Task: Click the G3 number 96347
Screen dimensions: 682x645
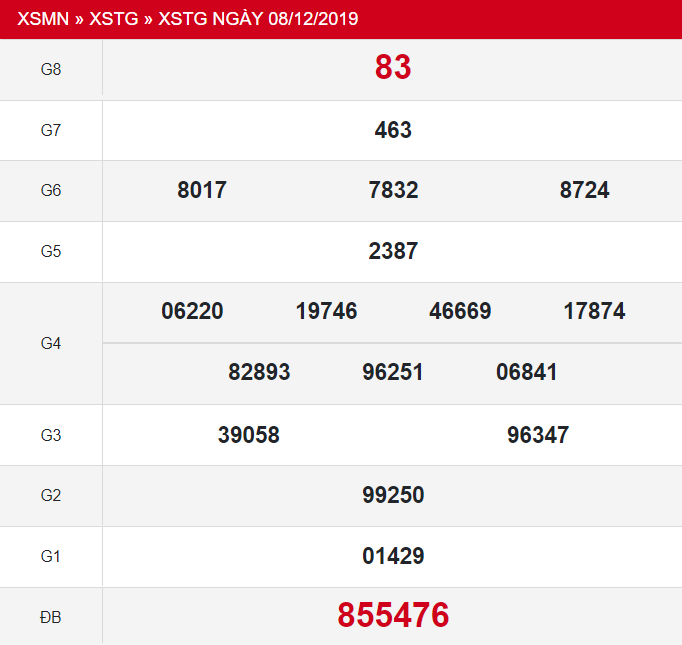Action: [x=538, y=434]
